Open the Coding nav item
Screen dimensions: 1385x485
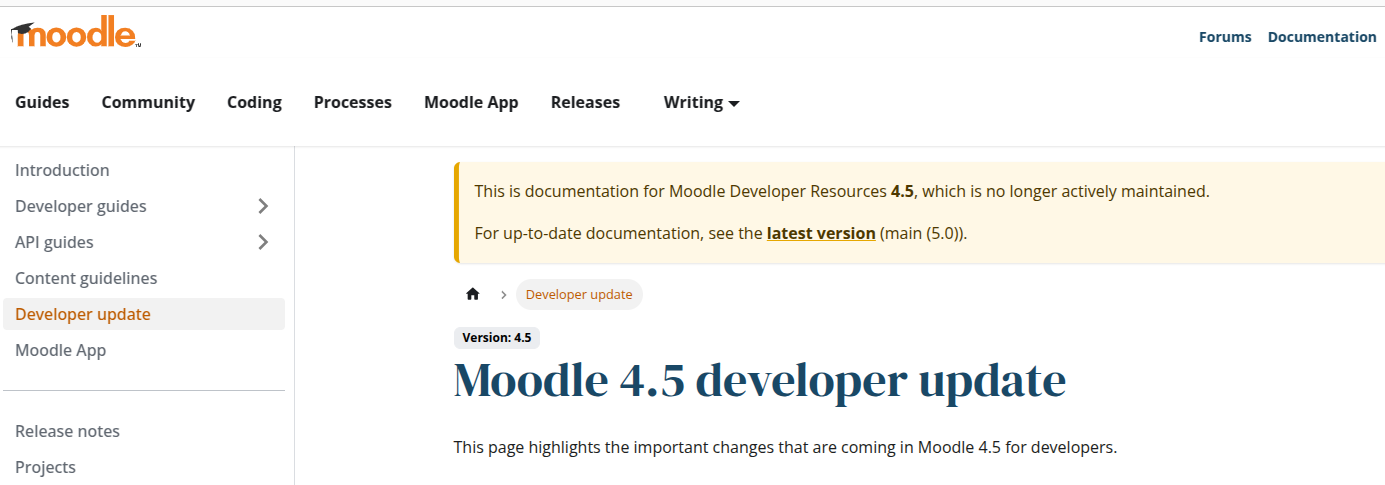click(x=254, y=102)
